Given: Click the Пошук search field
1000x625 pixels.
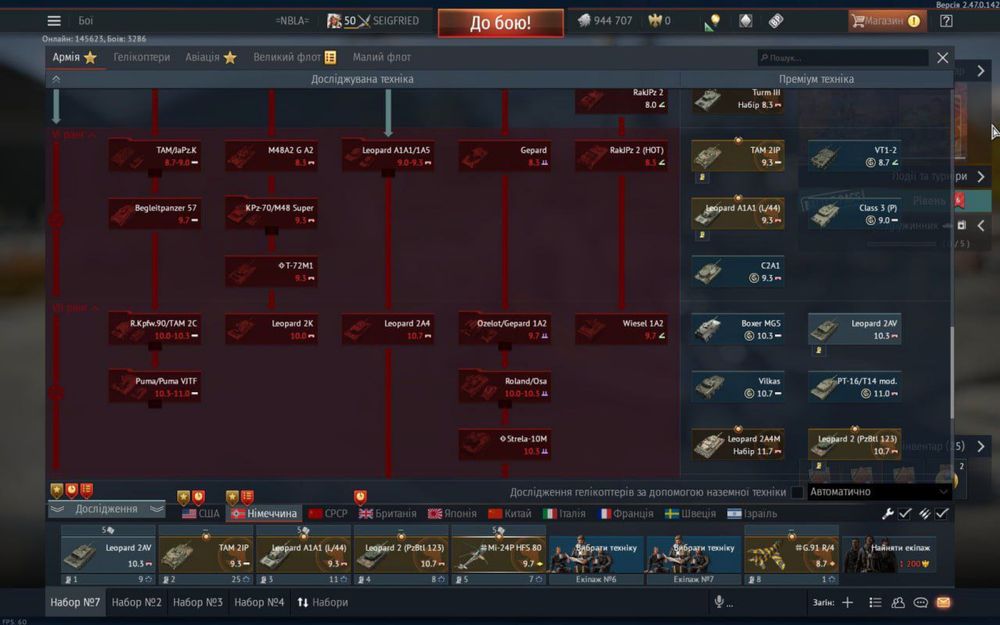Looking at the screenshot, I should point(842,58).
